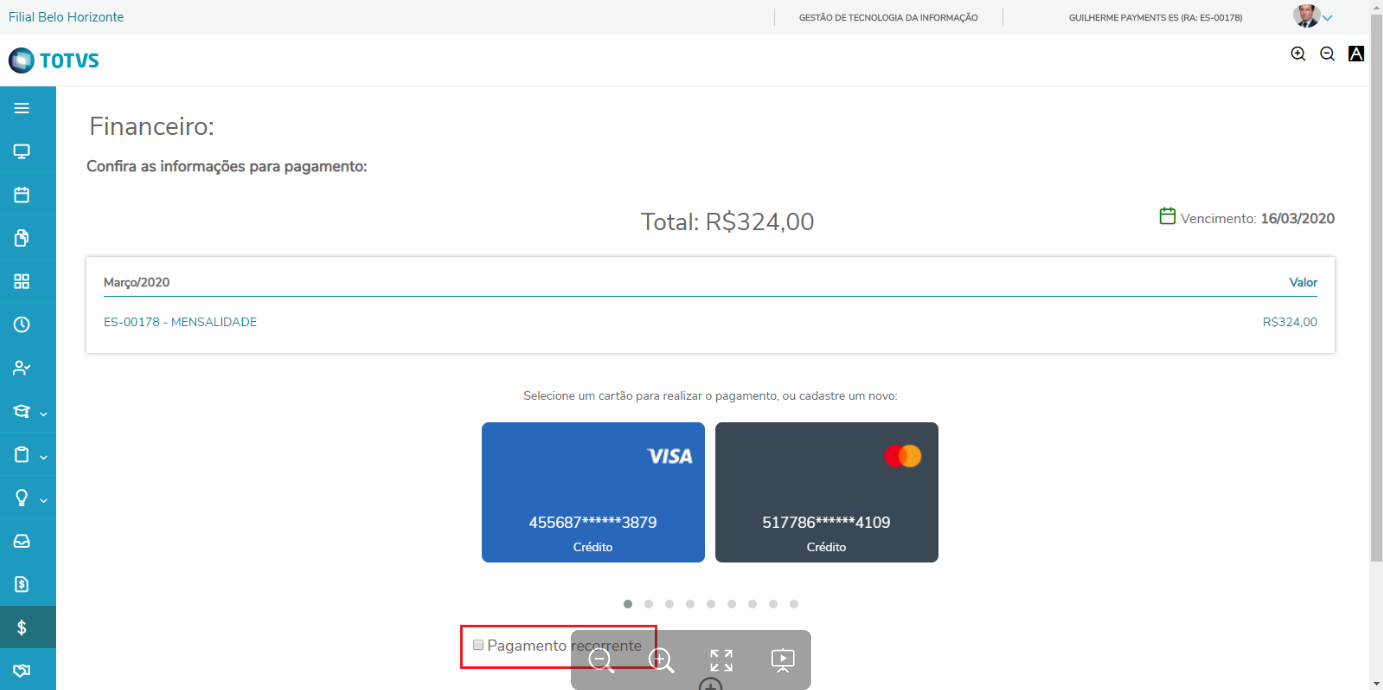The width and height of the screenshot is (1383, 690).
Task: Select the clipboard icon in sidebar
Action: 21,455
